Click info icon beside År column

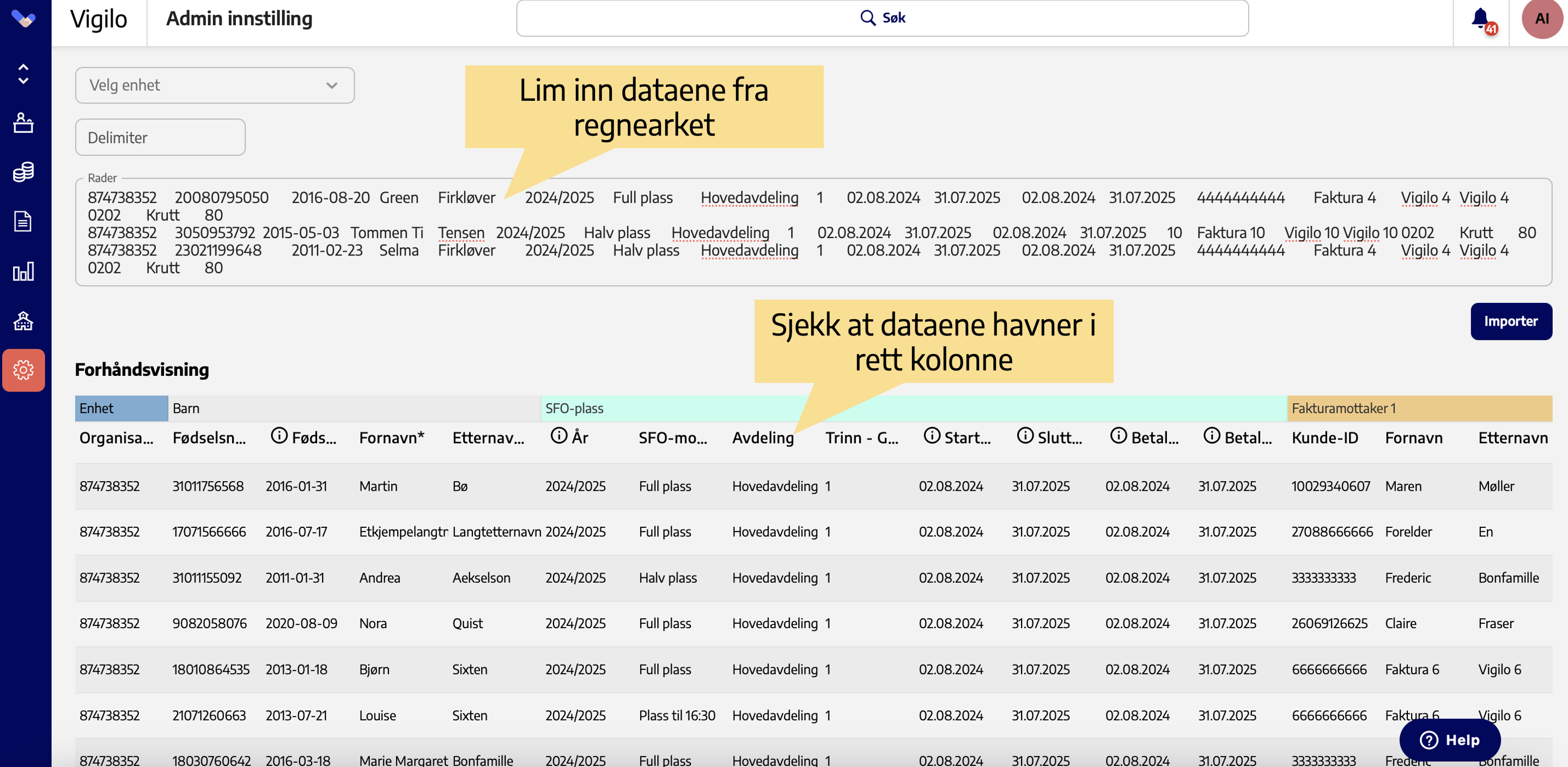click(x=558, y=436)
